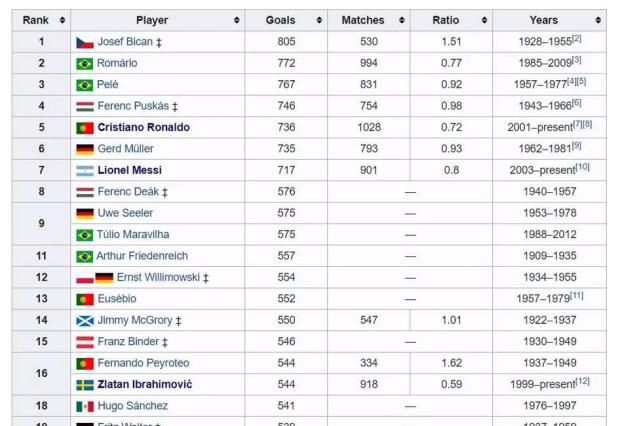Sort table by Goals column arrows
This screenshot has width=640, height=426.
318,20
